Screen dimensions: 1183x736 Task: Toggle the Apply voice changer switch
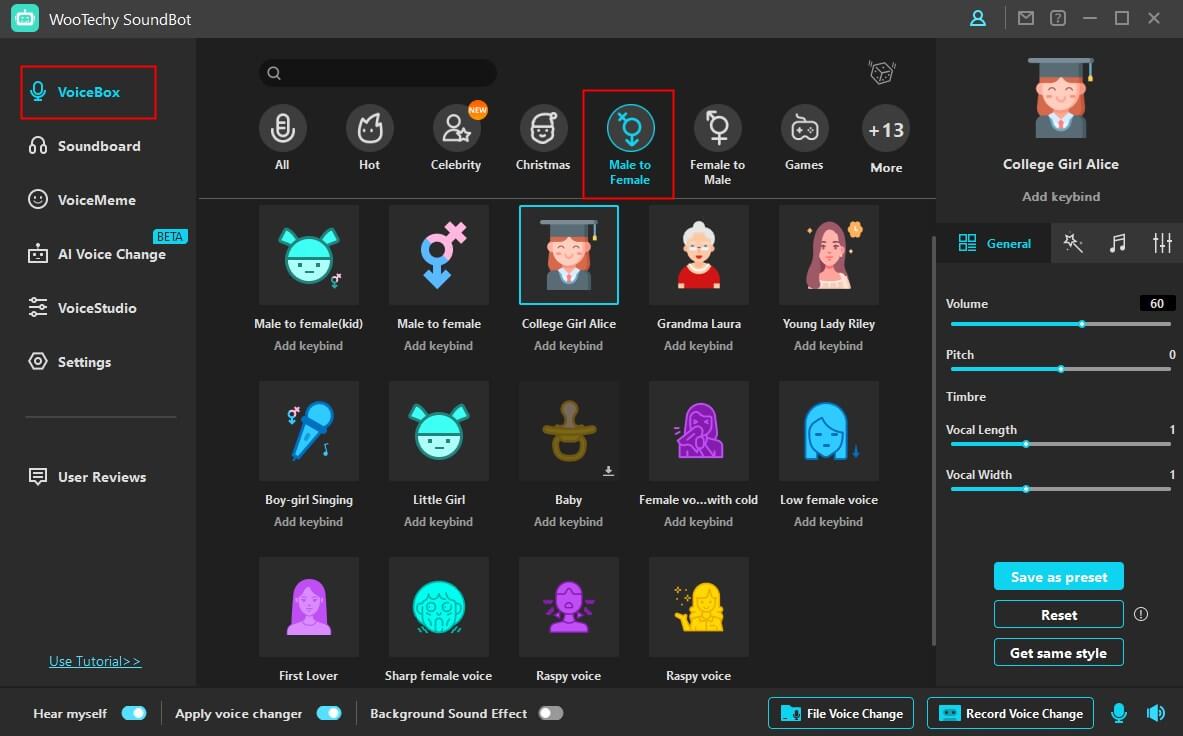pos(329,713)
